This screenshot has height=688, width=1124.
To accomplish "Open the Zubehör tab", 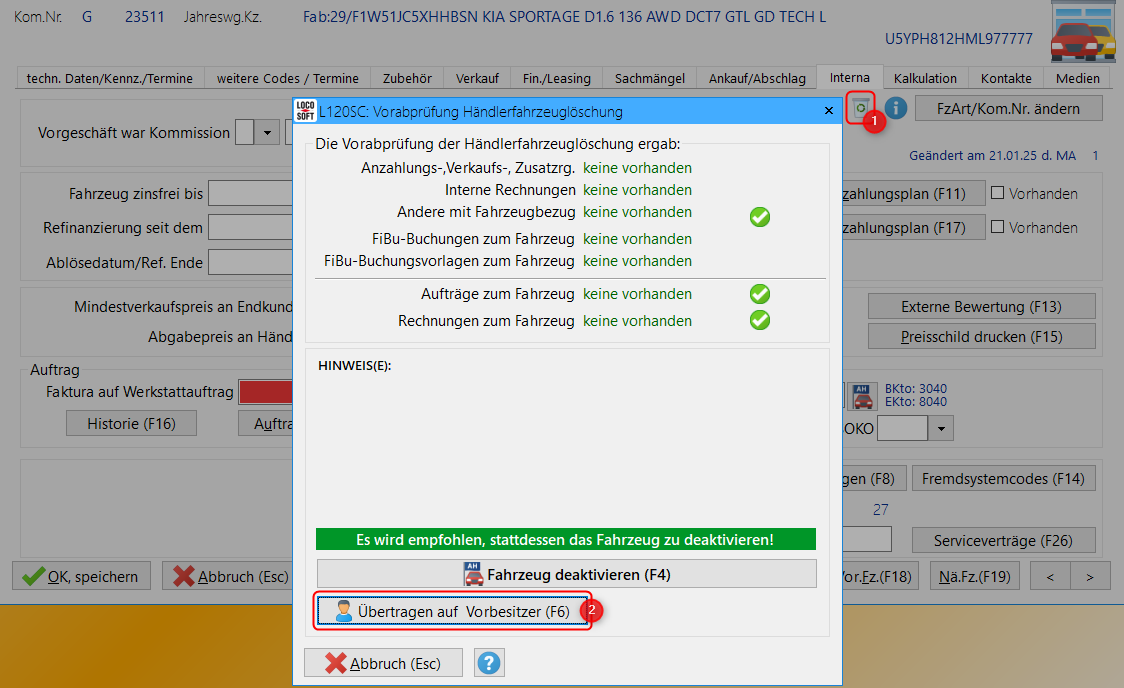I will [407, 78].
